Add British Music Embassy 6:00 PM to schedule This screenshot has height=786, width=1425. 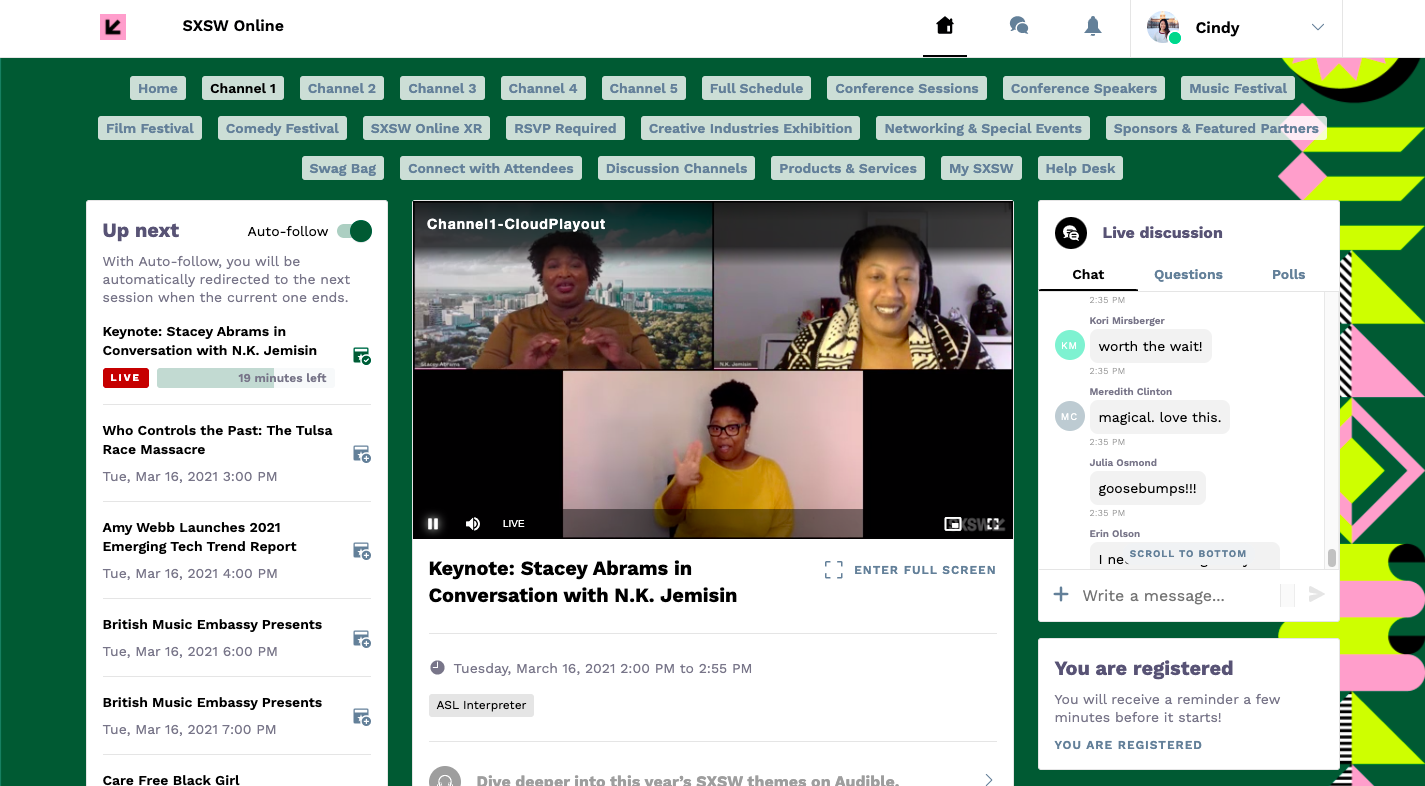(x=362, y=639)
